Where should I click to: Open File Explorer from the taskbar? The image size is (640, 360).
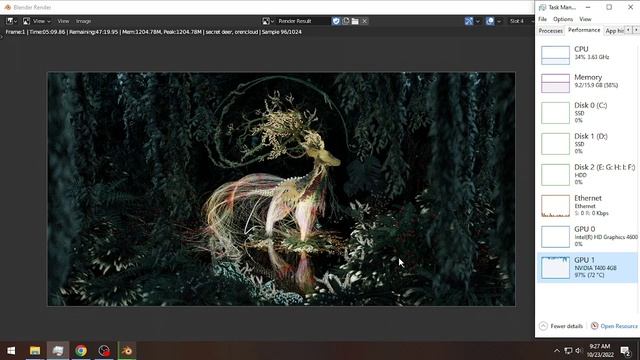click(x=35, y=351)
